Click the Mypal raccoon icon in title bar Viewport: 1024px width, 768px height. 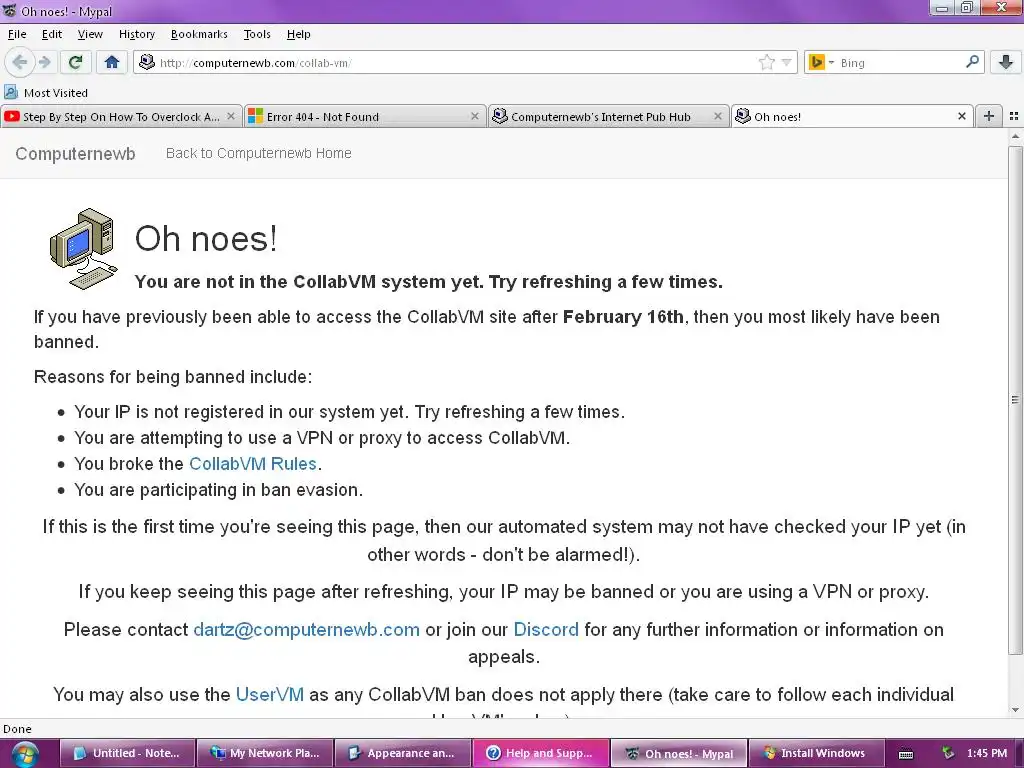tap(9, 10)
